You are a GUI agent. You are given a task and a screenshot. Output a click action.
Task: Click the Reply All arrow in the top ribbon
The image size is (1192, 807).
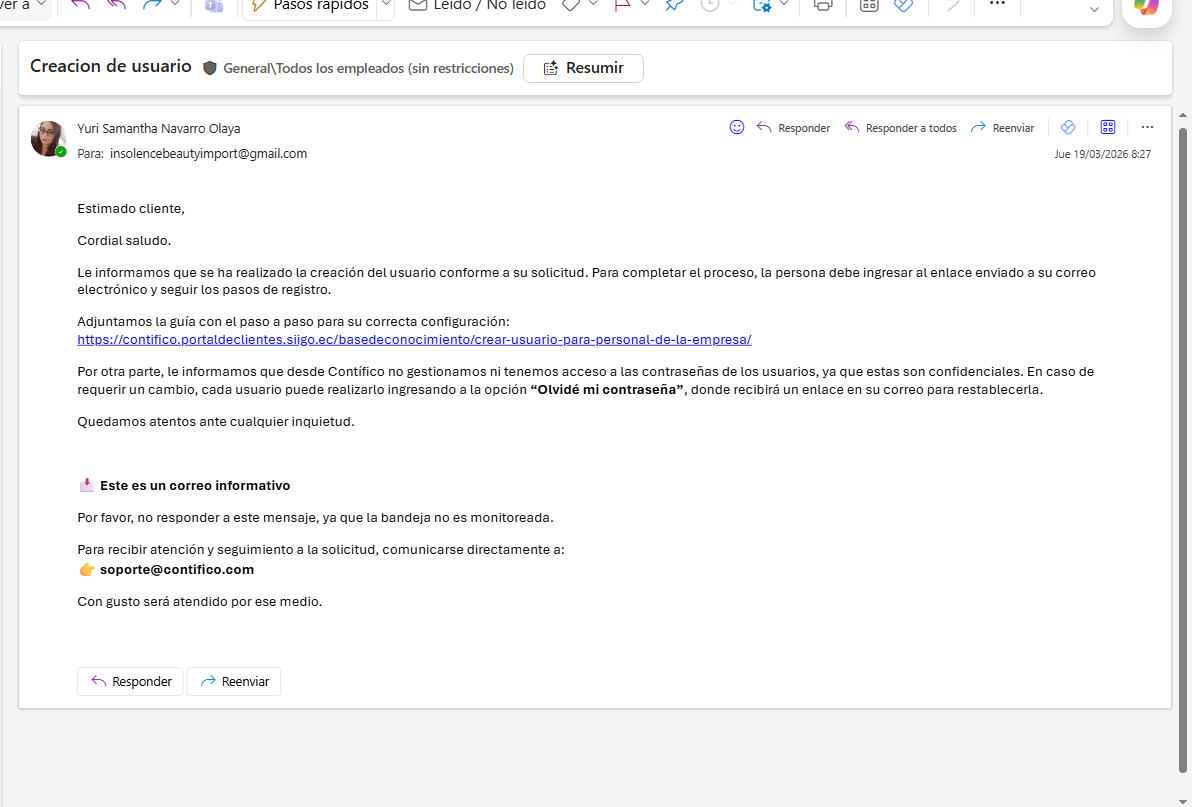point(116,5)
